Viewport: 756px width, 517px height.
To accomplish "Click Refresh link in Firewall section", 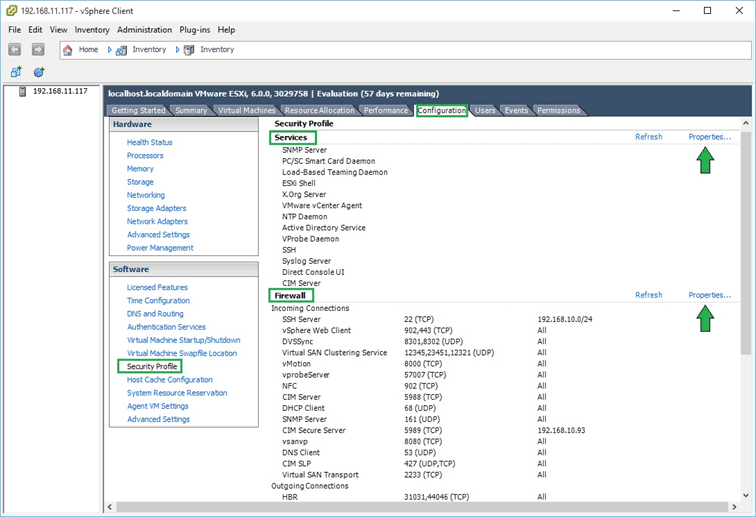I will [x=648, y=295].
